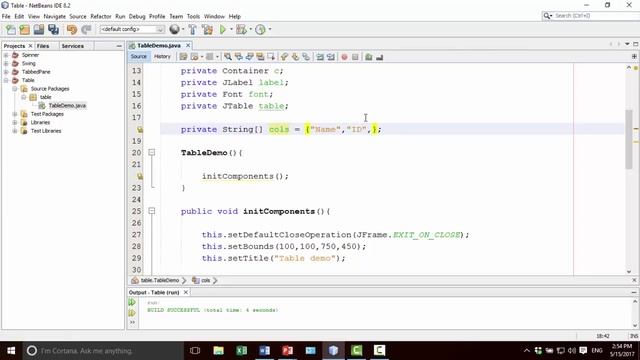Toggle Highlight Search in editor toolbar
The width and height of the screenshot is (640, 360).
coord(260,57)
